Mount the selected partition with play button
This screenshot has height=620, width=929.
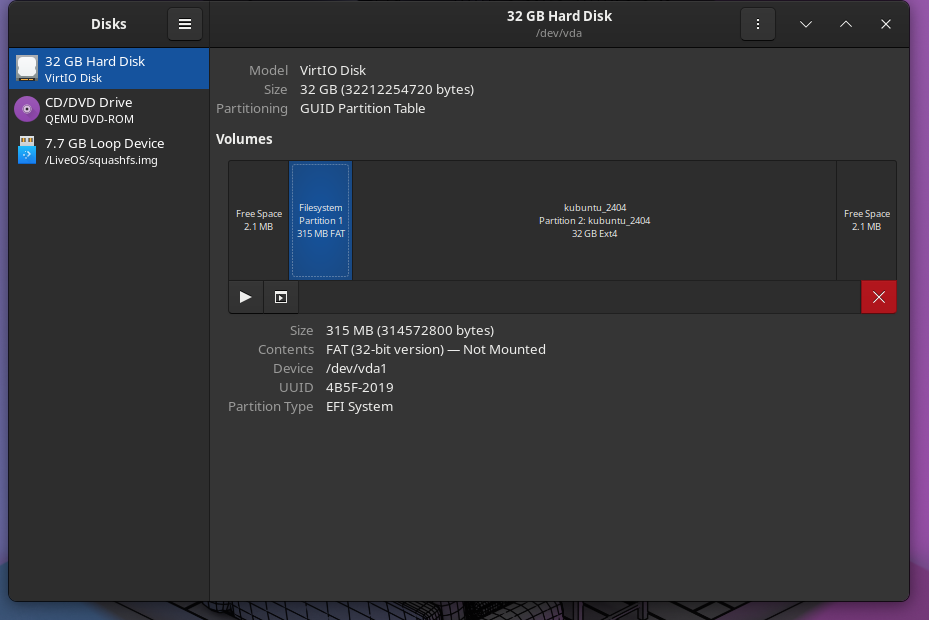point(246,297)
